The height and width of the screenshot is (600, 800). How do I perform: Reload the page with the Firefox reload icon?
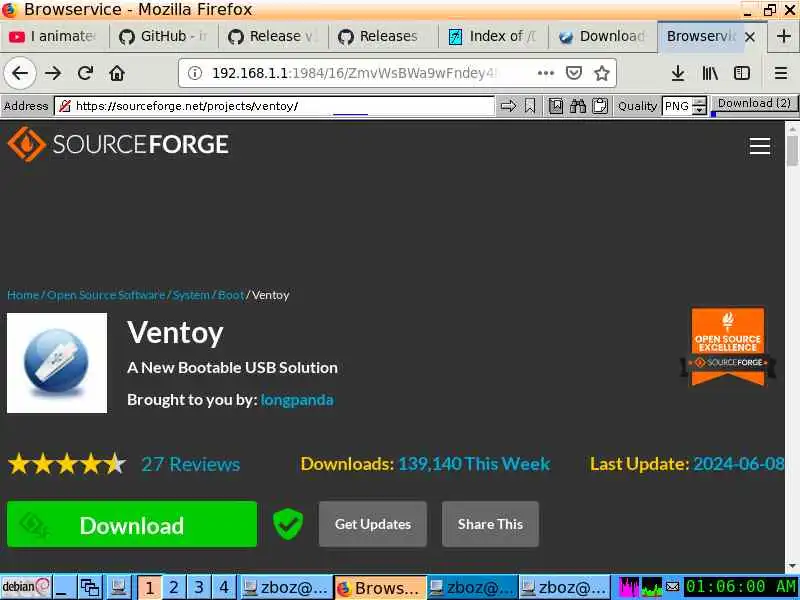pos(85,73)
